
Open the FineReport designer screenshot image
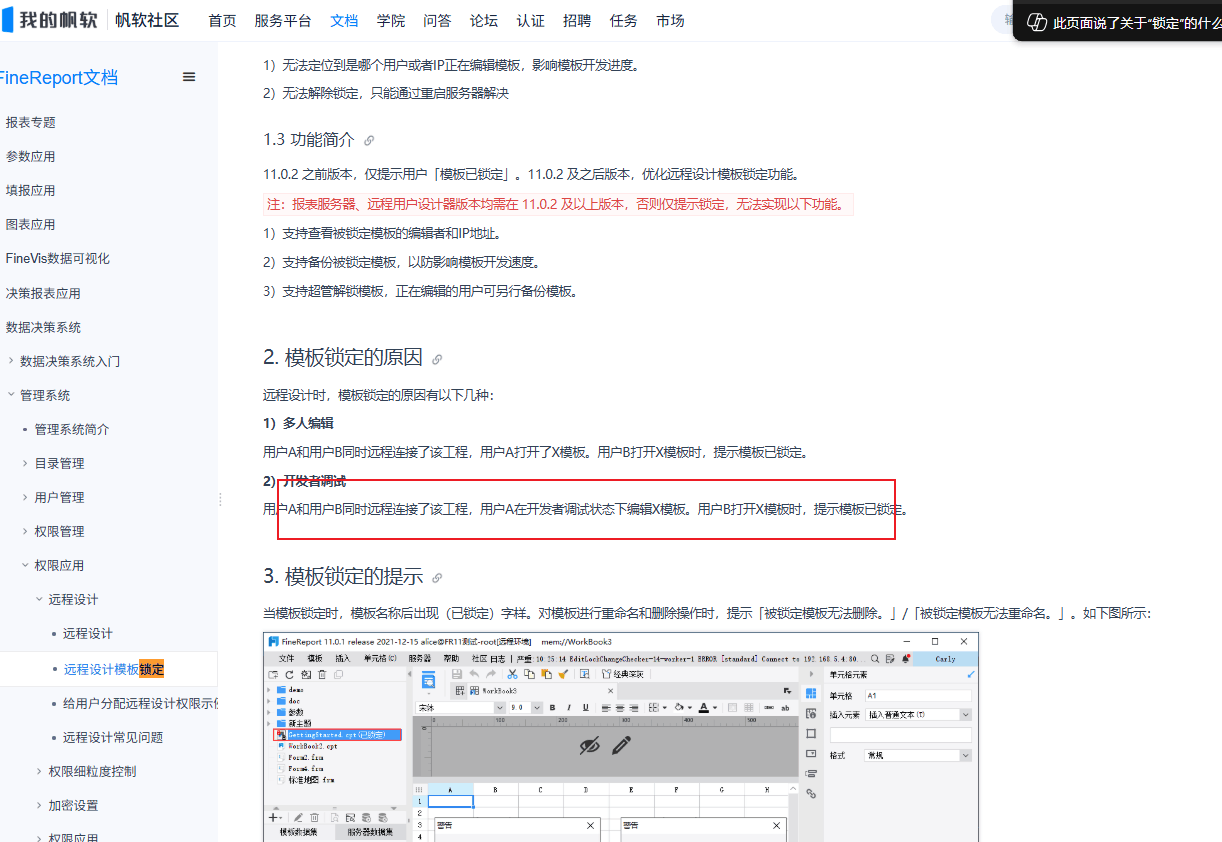click(x=621, y=737)
